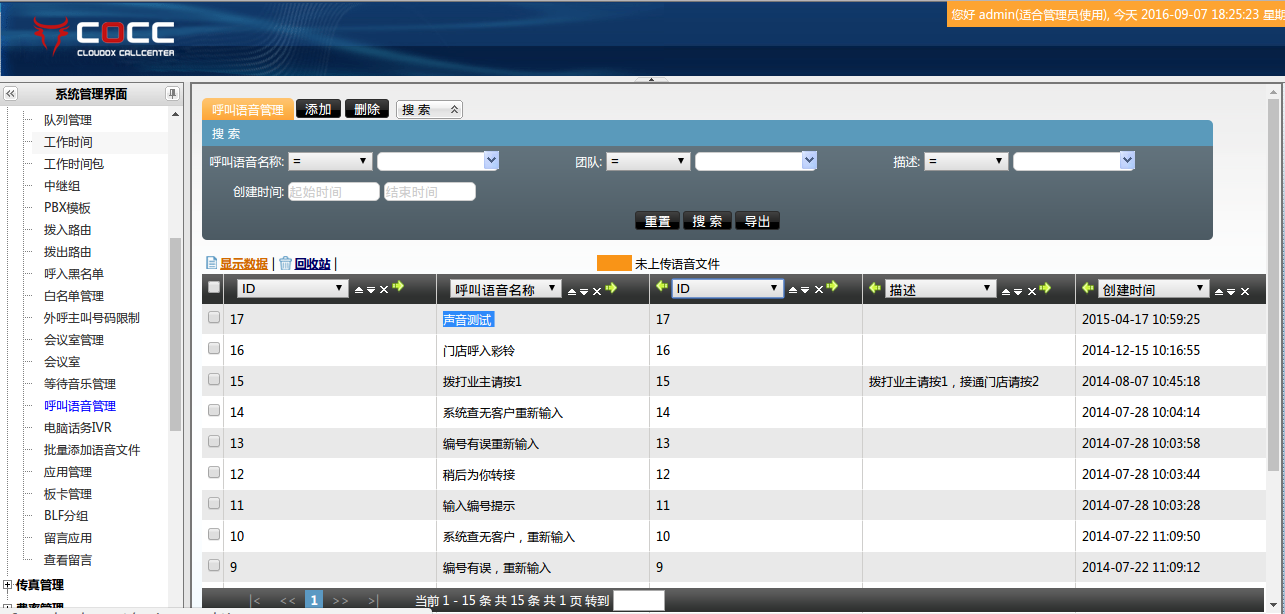
Task: Pin the 系统管理界面 side panel
Action: 172,94
